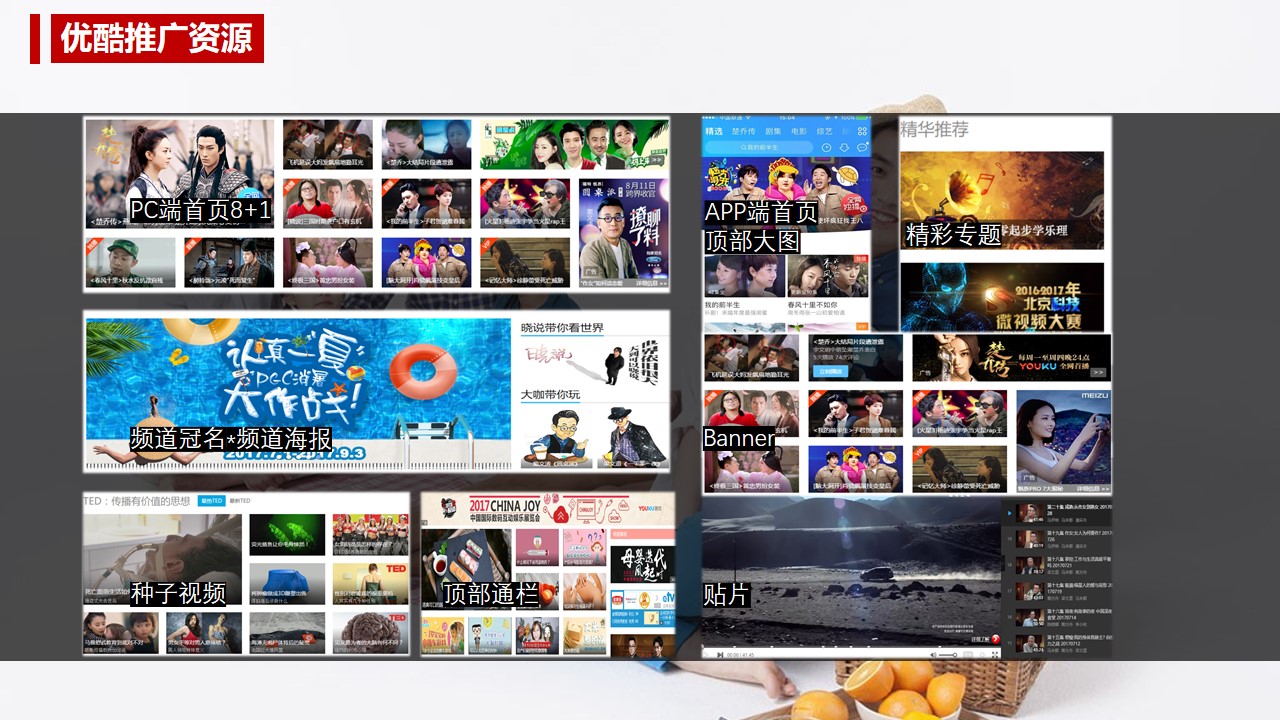The height and width of the screenshot is (720, 1280).
Task: Click the 精华推荐 heading
Action: coord(934,129)
